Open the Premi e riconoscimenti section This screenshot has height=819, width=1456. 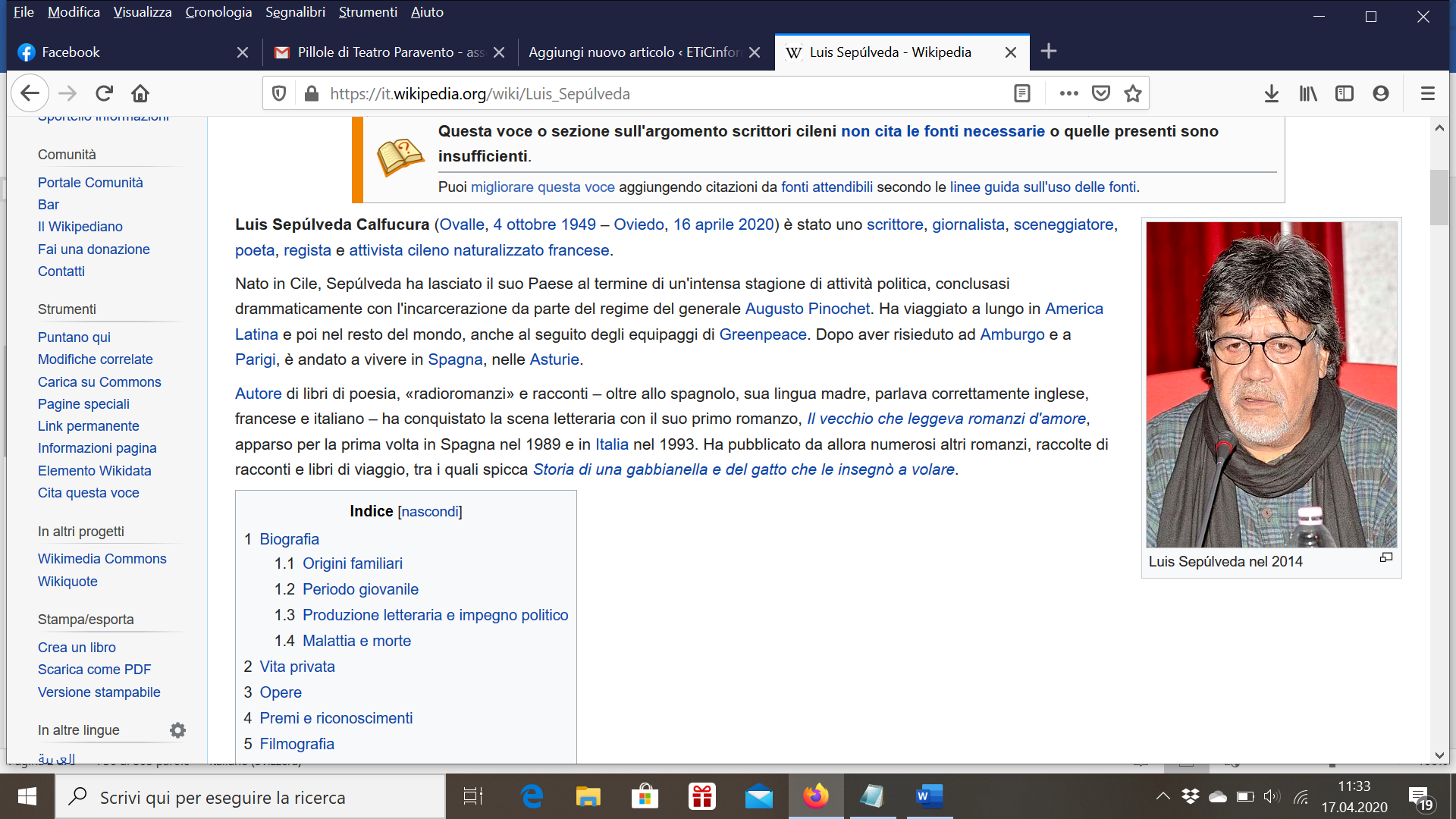336,718
